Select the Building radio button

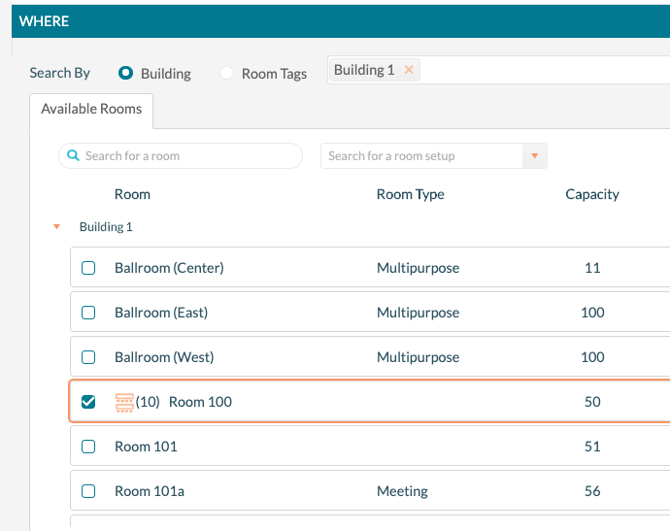click(x=126, y=73)
